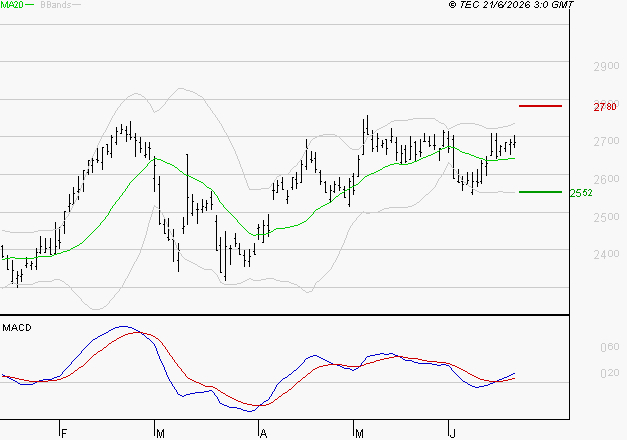This screenshot has width=627, height=440.
Task: Click the F month marker on time axis
Action: click(x=64, y=434)
